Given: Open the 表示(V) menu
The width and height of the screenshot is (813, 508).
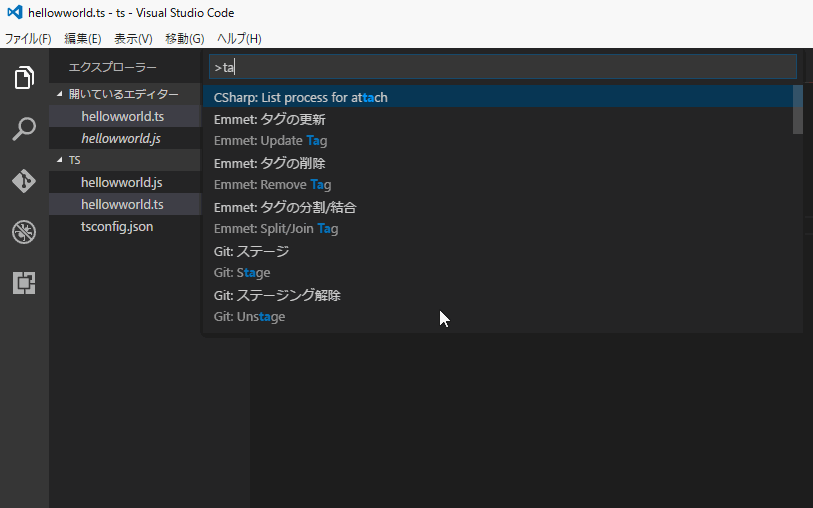Looking at the screenshot, I should [x=133, y=39].
